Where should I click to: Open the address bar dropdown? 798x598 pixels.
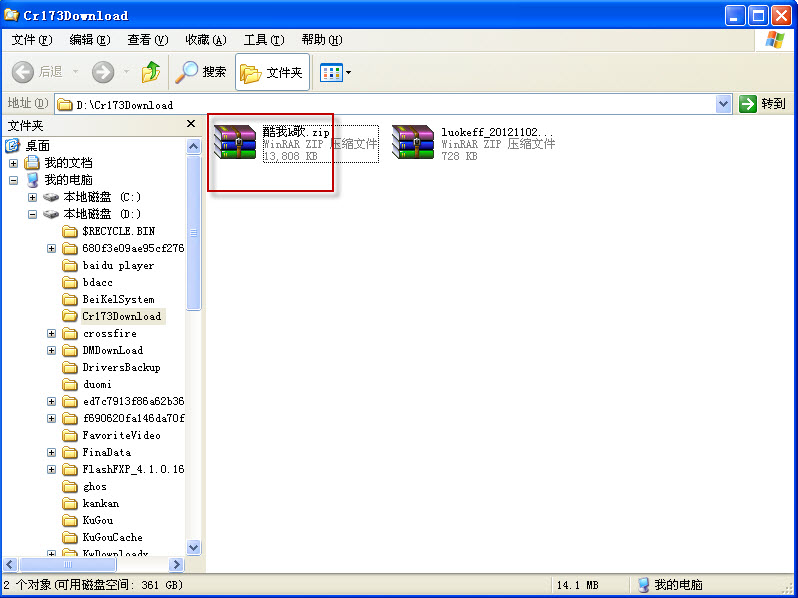(723, 104)
